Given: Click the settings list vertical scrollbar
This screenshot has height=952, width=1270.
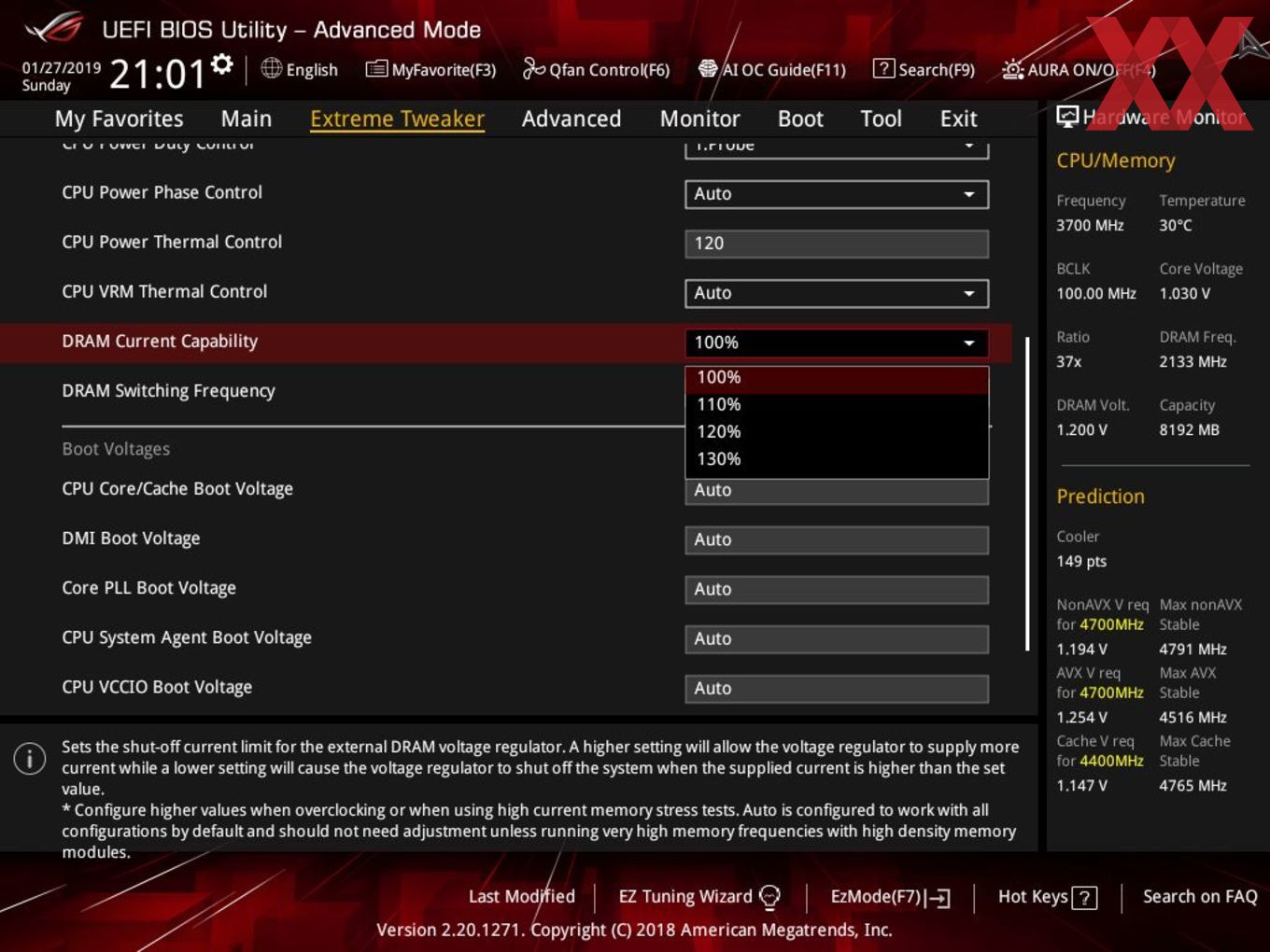Looking at the screenshot, I should pyautogui.click(x=1027, y=495).
